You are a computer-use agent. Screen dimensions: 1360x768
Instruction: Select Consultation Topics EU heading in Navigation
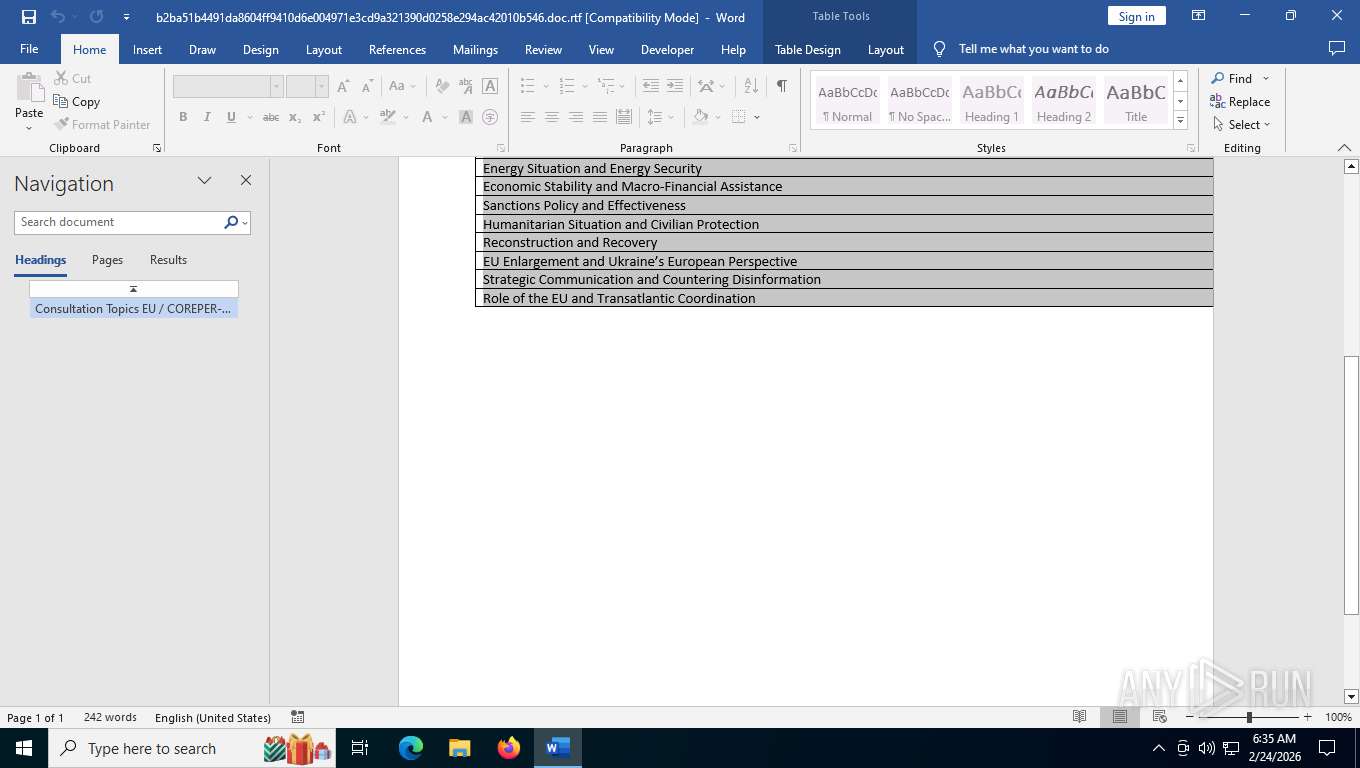tap(133, 309)
